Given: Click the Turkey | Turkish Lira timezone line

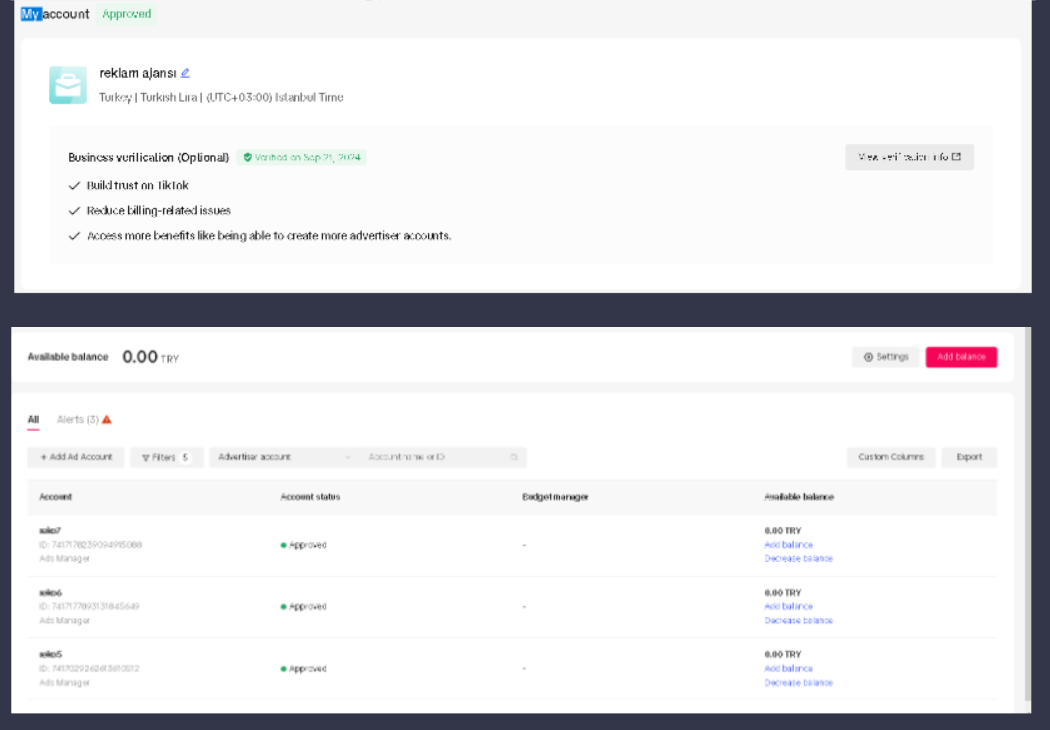Looking at the screenshot, I should tap(221, 97).
